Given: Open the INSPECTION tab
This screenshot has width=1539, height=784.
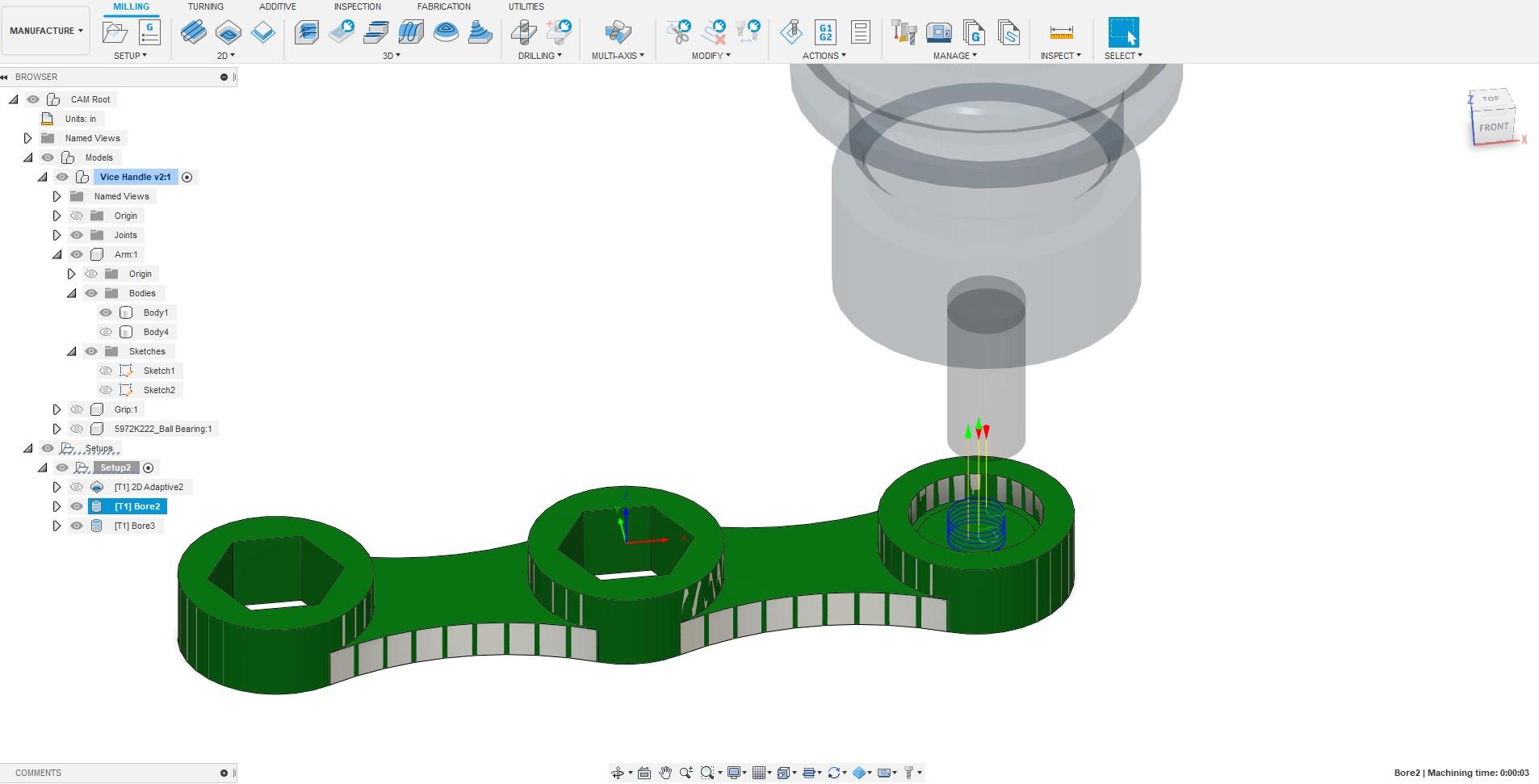Looking at the screenshot, I should pos(357,6).
